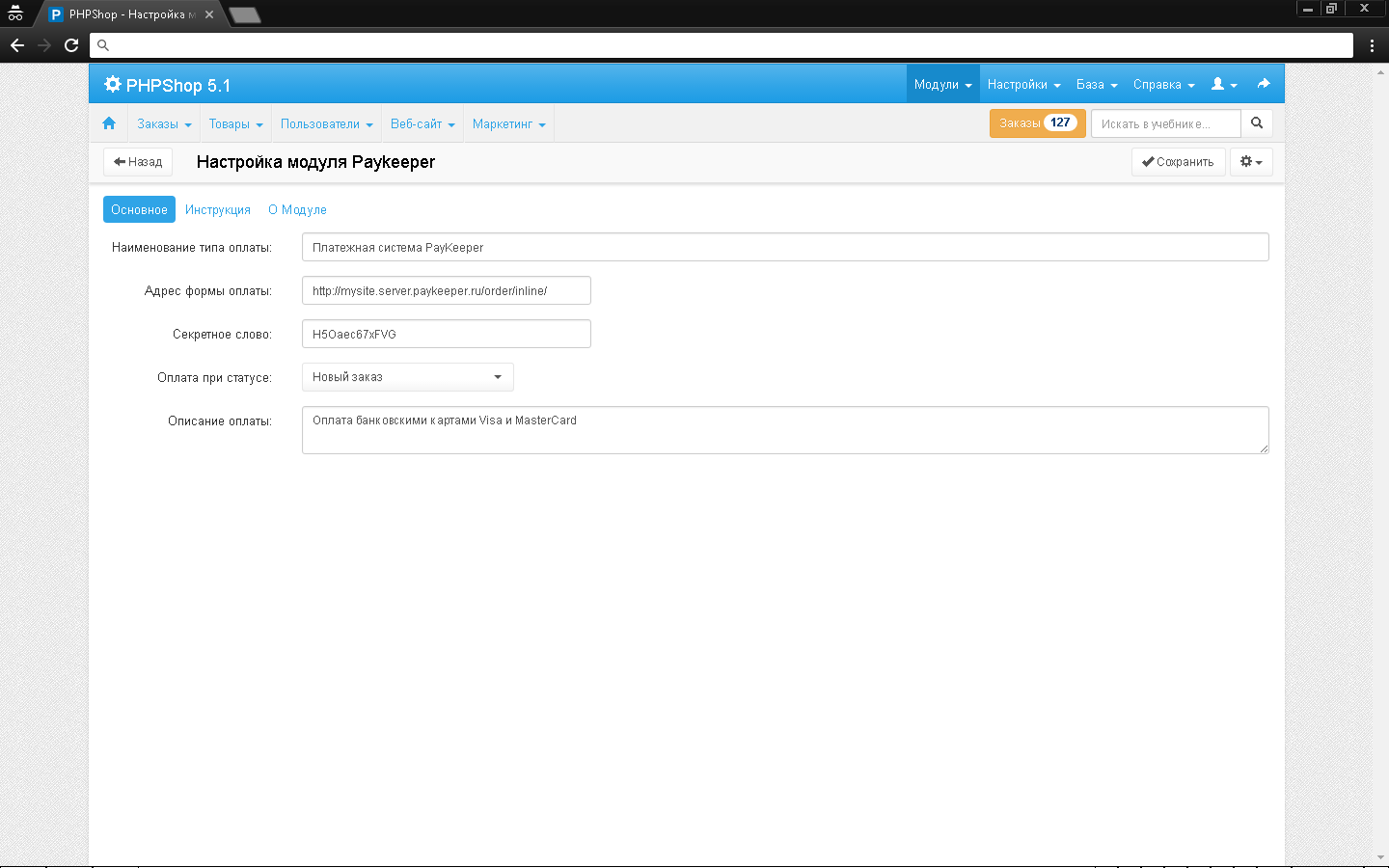Open the Настройки menu in header

click(1023, 85)
